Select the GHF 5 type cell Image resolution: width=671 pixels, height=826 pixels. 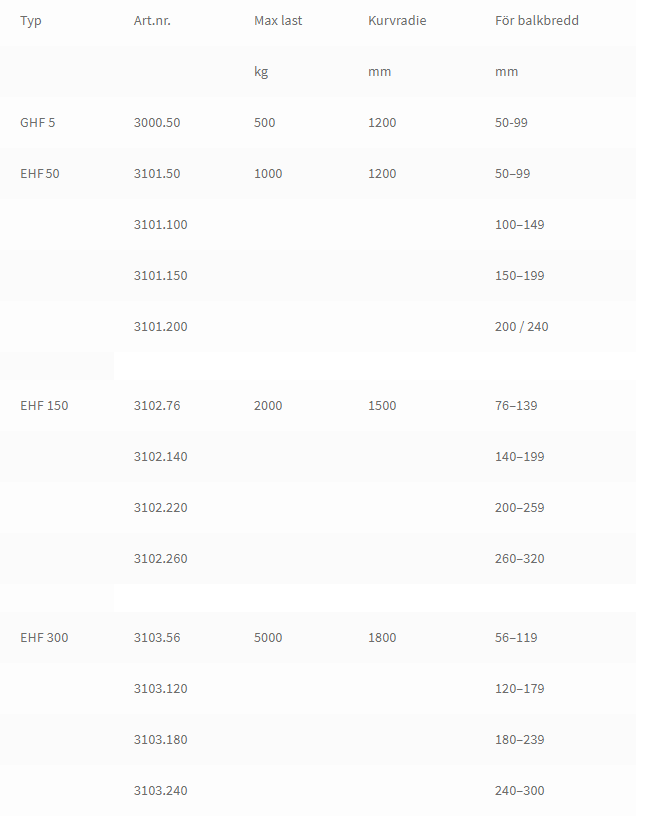[37, 123]
